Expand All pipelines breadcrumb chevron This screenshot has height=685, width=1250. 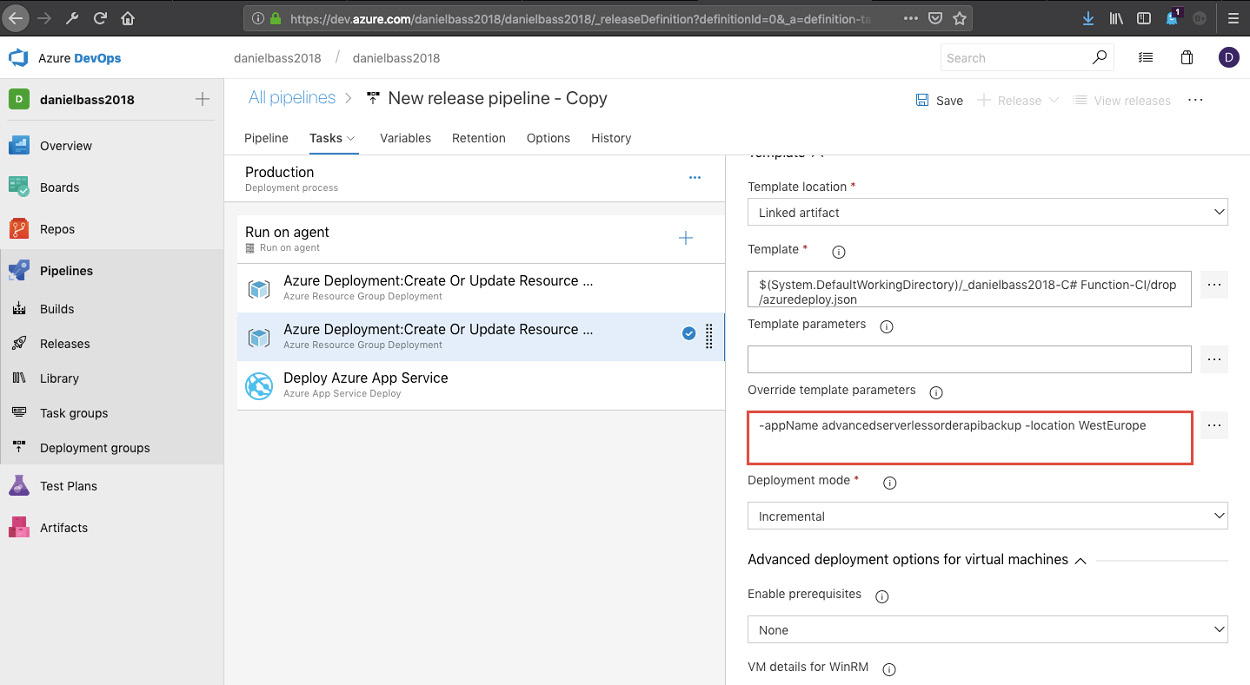[x=348, y=99]
